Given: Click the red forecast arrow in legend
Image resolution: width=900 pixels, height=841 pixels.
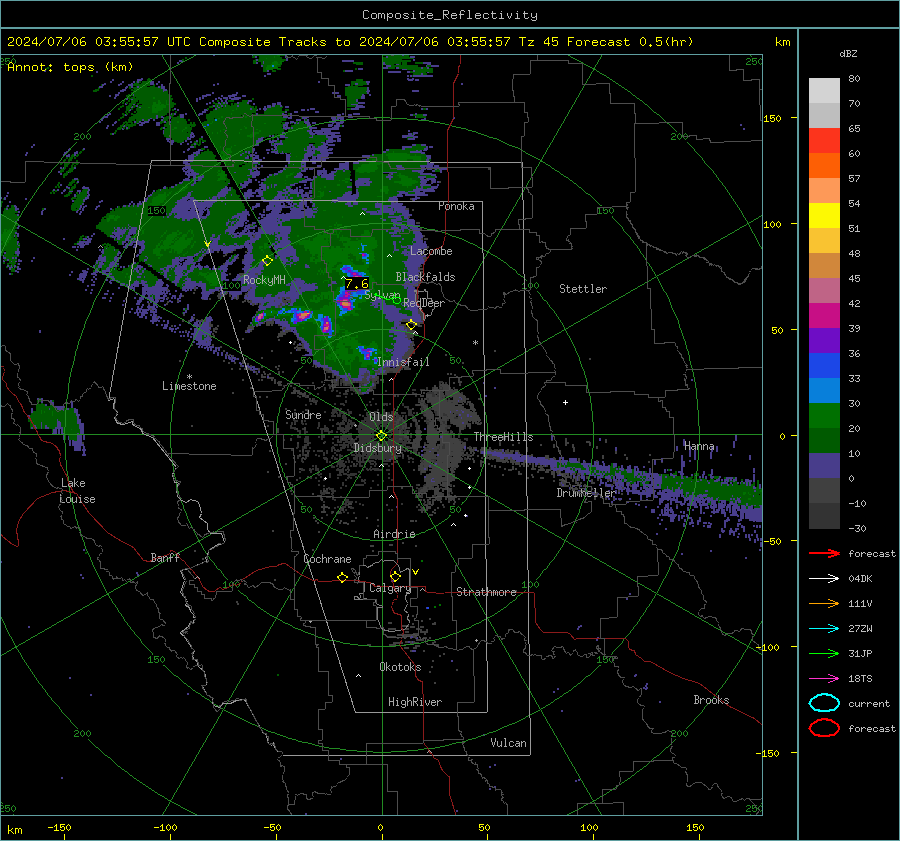Looking at the screenshot, I should click(824, 553).
